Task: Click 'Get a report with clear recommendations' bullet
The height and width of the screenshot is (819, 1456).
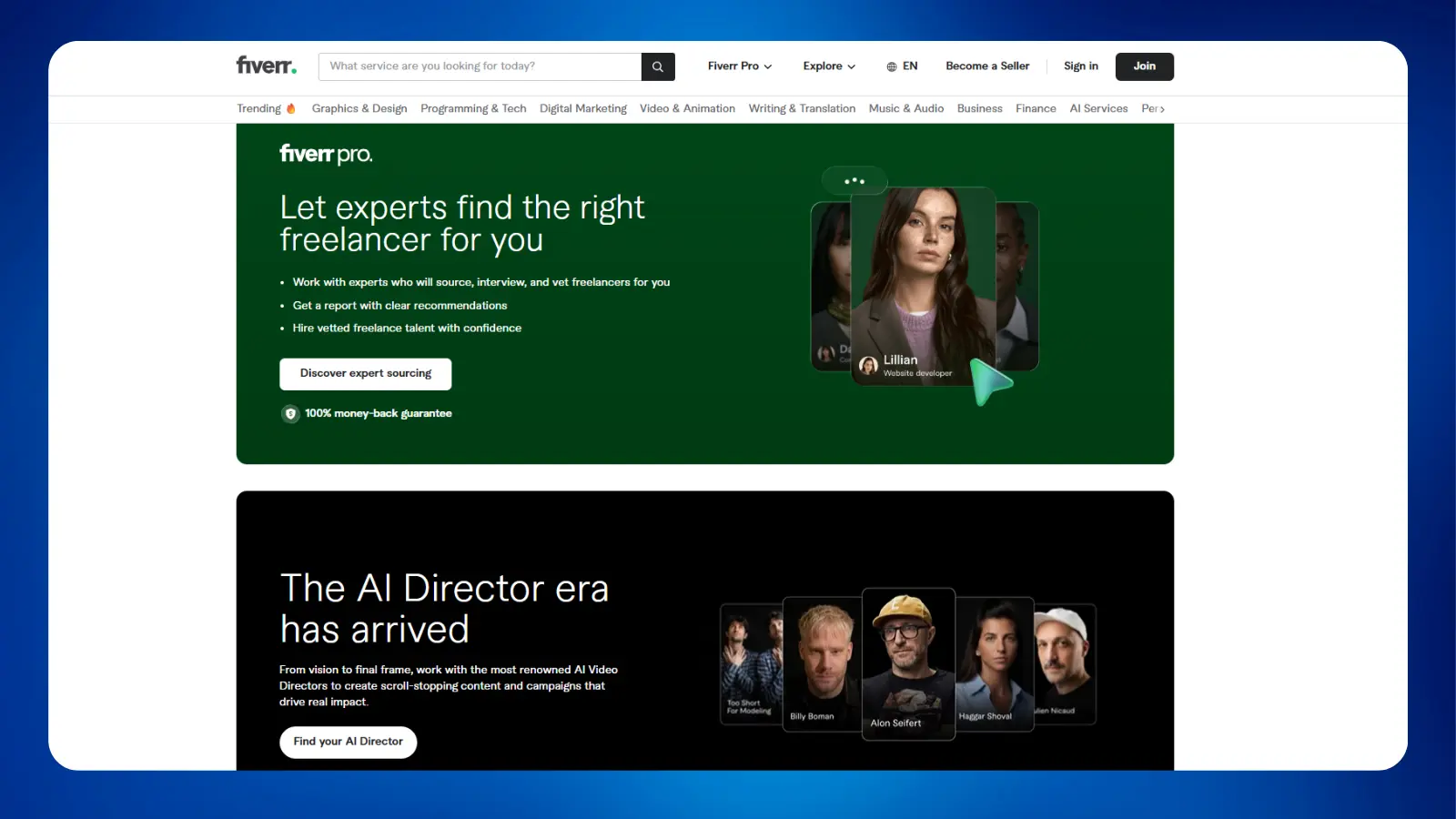Action: point(399,306)
